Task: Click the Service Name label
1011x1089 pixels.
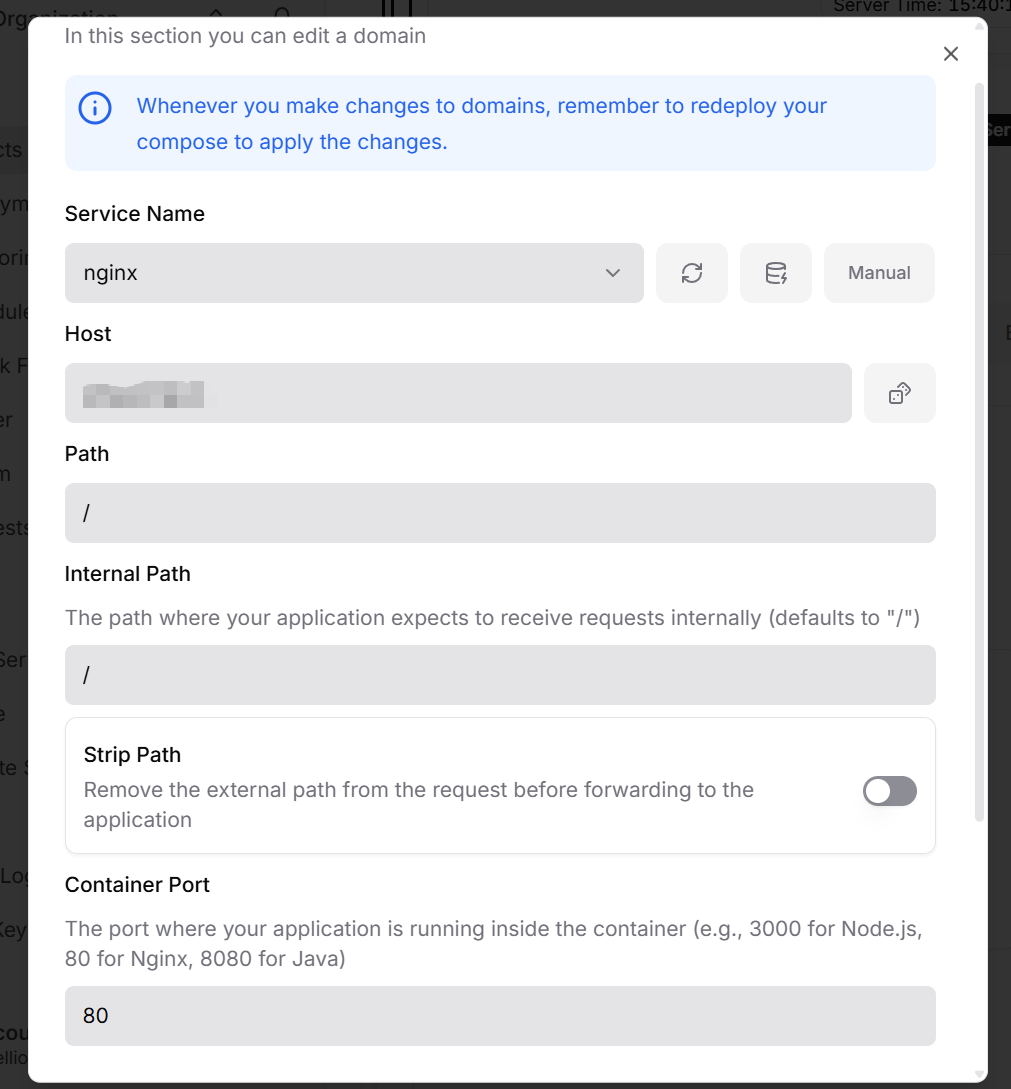Action: point(135,214)
